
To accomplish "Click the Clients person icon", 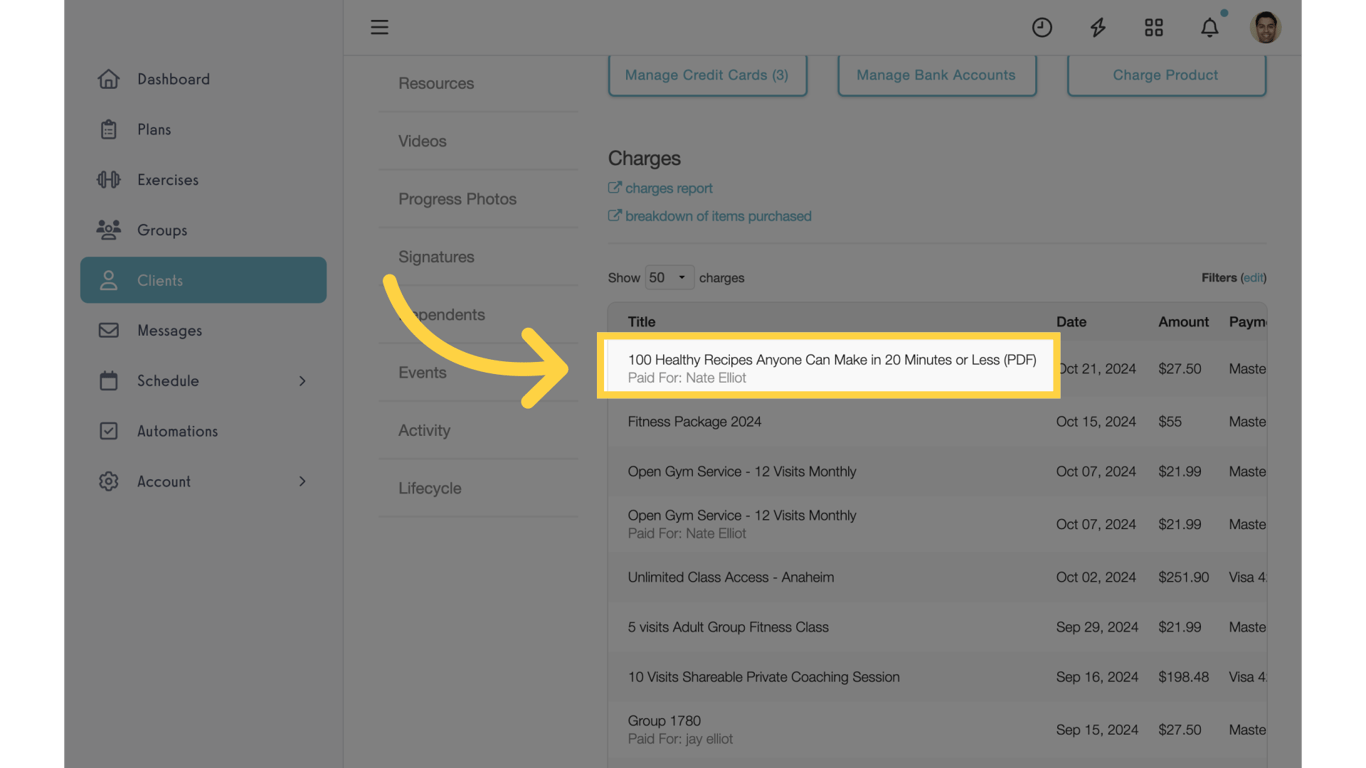I will [108, 280].
